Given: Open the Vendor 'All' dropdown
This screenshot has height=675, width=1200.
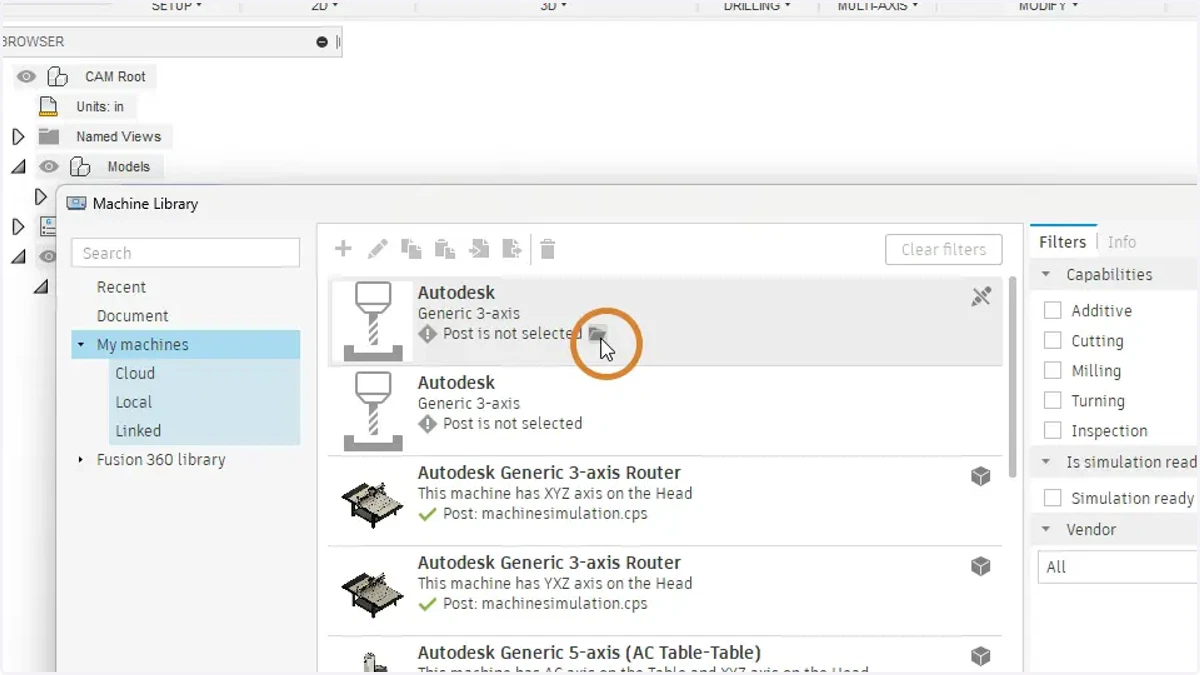Looking at the screenshot, I should [x=1118, y=567].
